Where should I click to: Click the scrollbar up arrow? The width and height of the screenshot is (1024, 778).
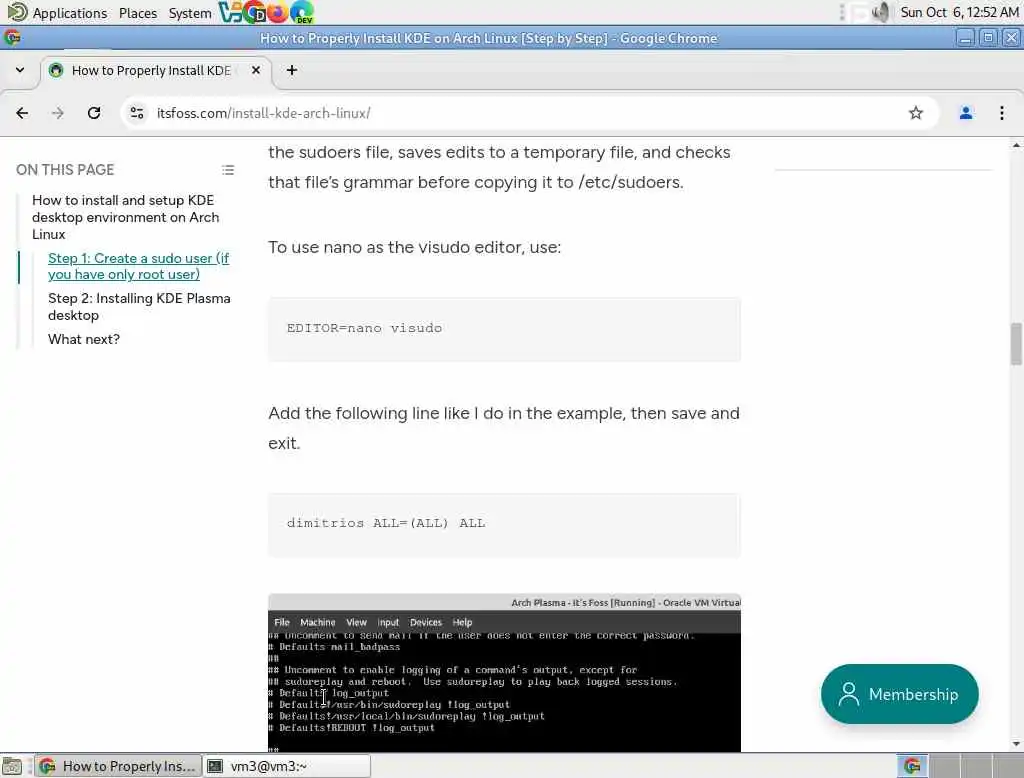[x=1016, y=145]
